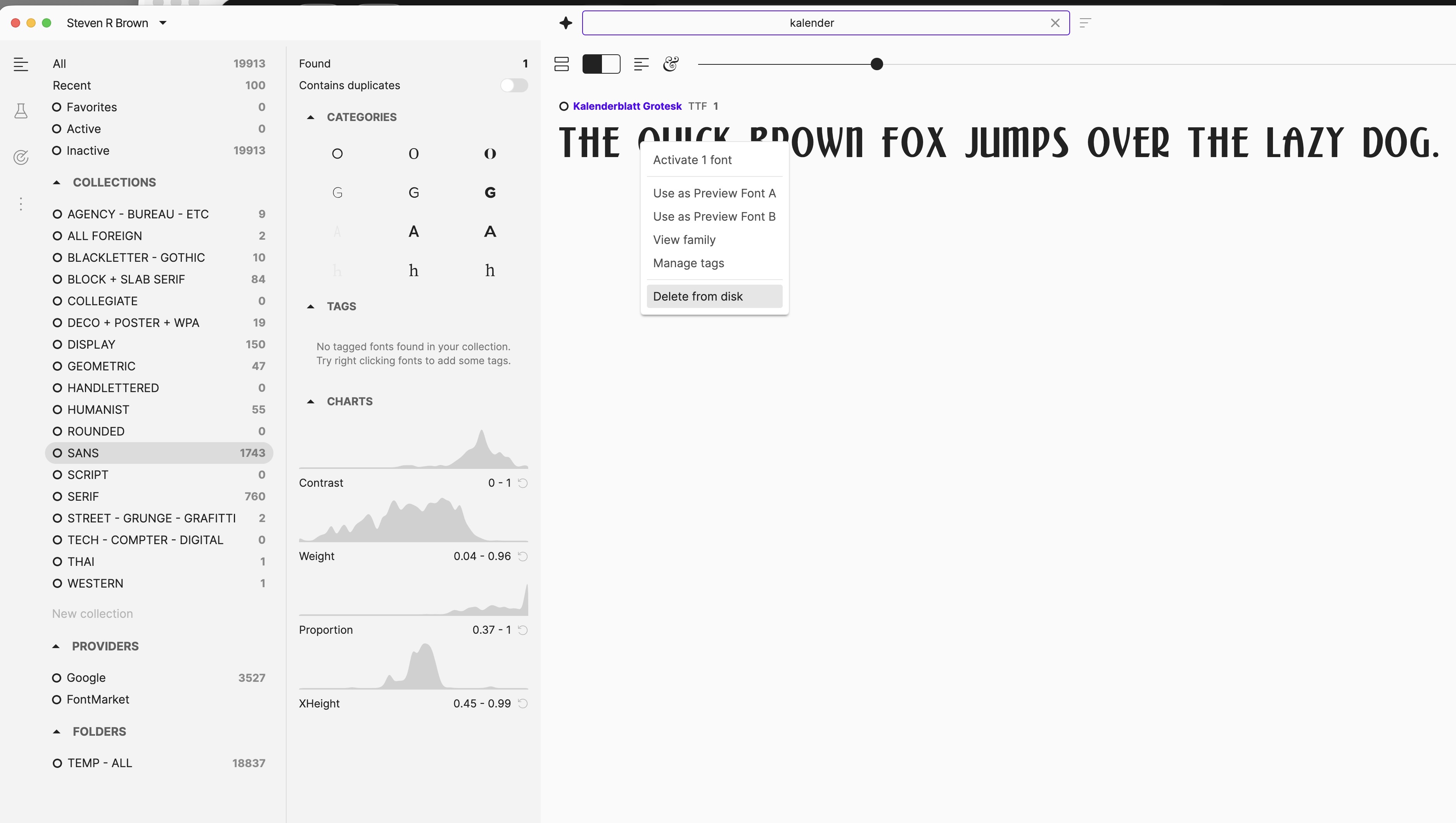This screenshot has width=1456, height=823.
Task: Open the flask experiments sidebar icon
Action: pos(21,111)
